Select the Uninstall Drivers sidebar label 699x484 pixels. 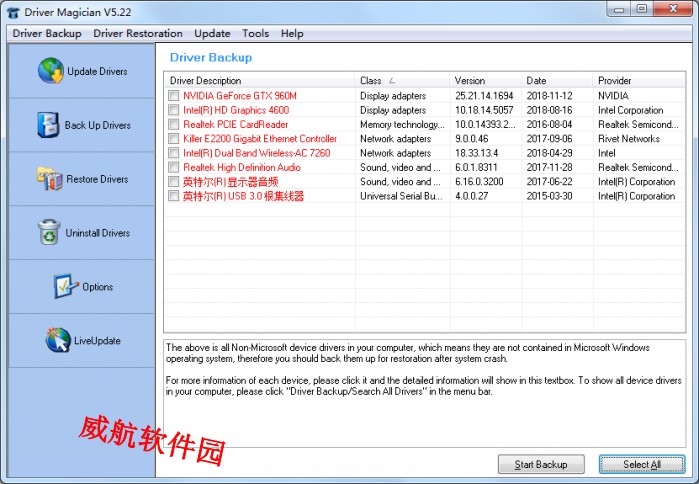tap(98, 233)
